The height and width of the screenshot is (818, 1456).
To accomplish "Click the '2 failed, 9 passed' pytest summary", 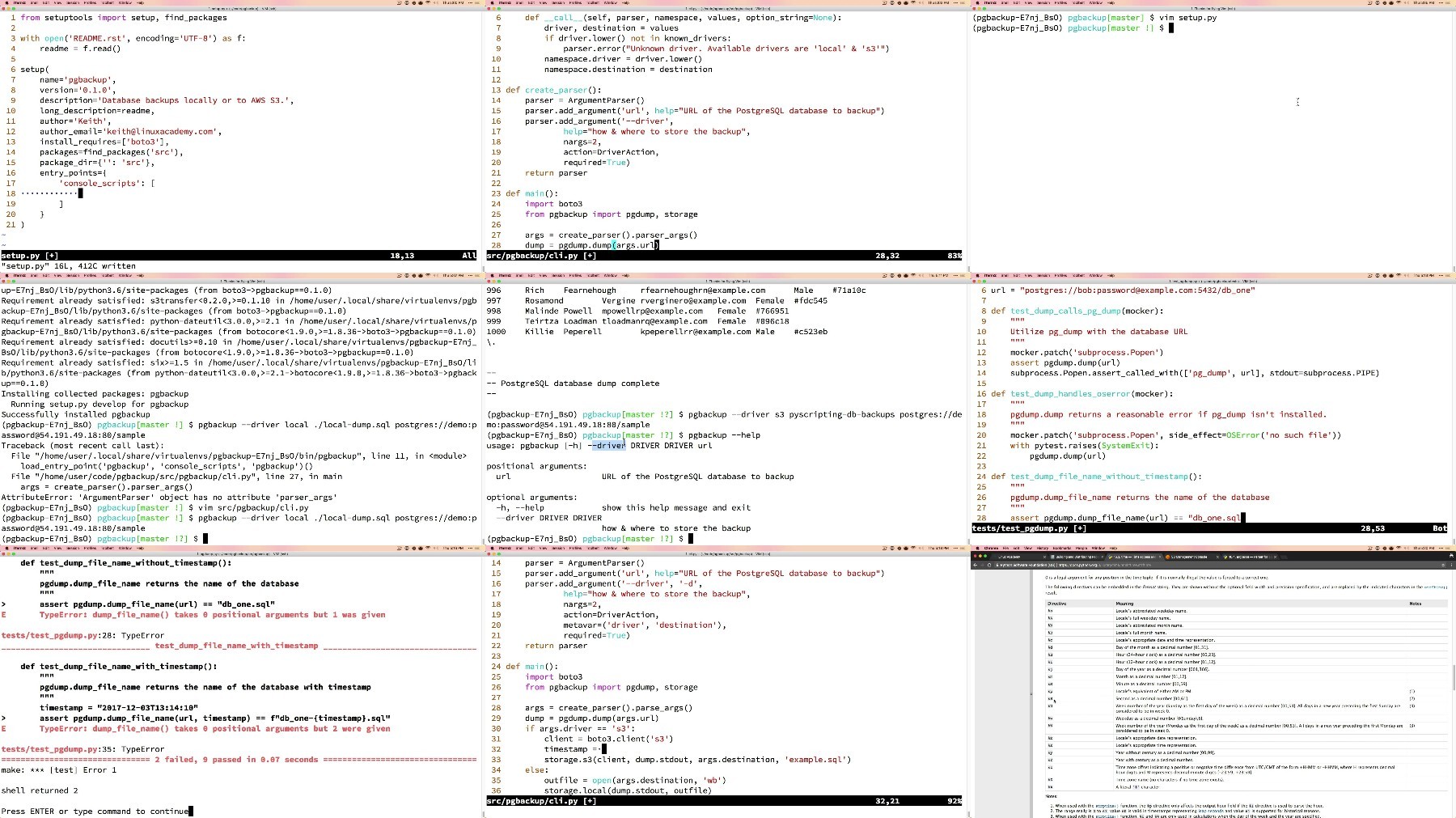I will 236,760.
